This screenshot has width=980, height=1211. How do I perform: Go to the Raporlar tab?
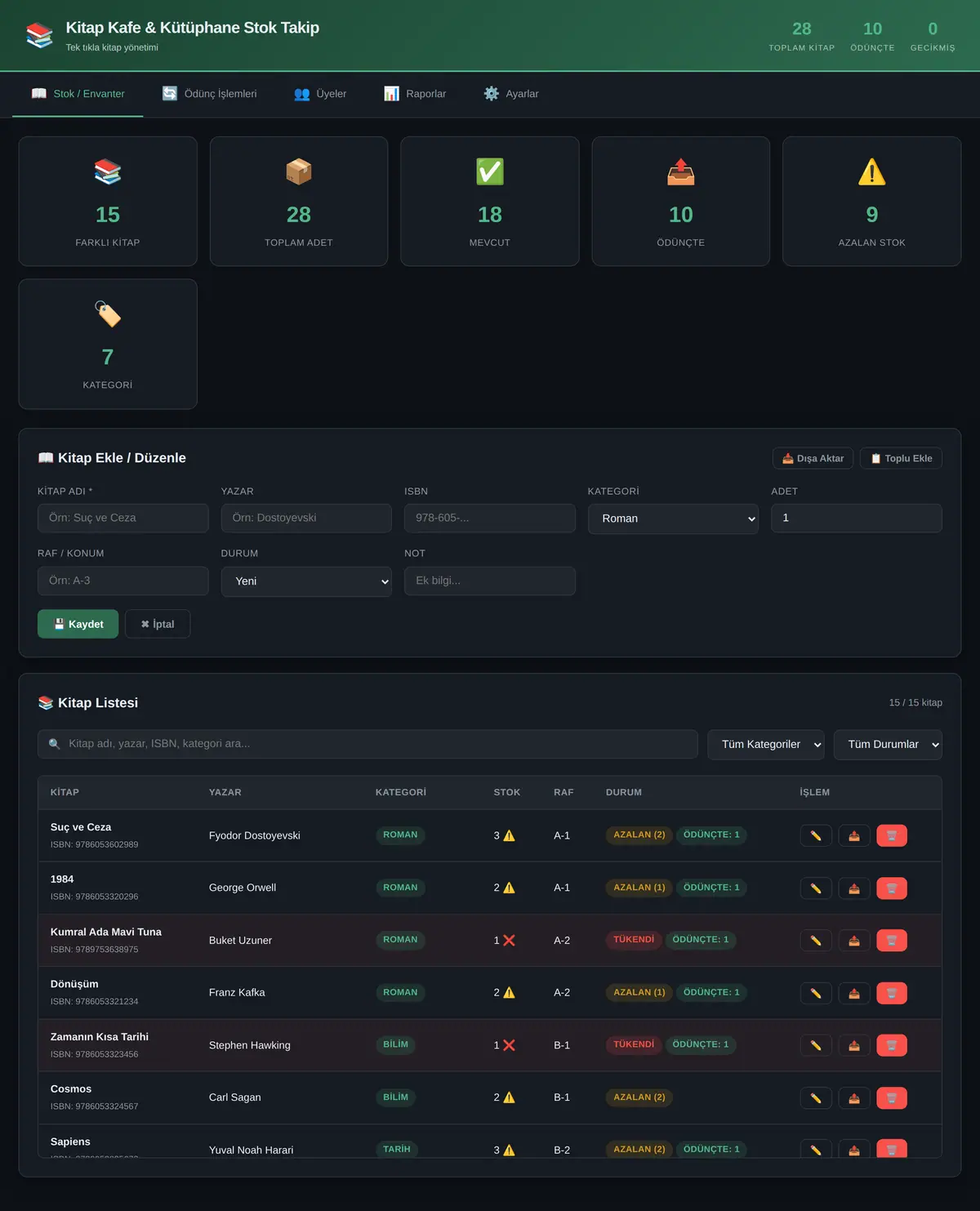point(415,94)
